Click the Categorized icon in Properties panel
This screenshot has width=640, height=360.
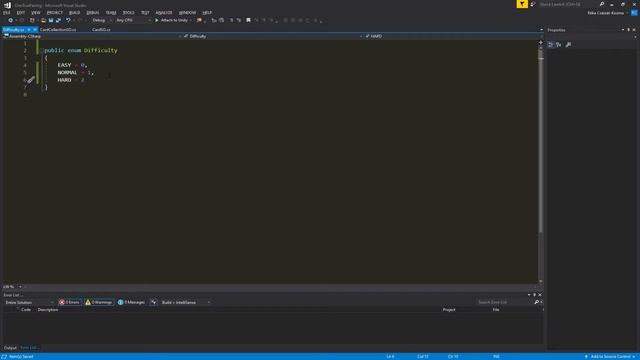point(551,44)
